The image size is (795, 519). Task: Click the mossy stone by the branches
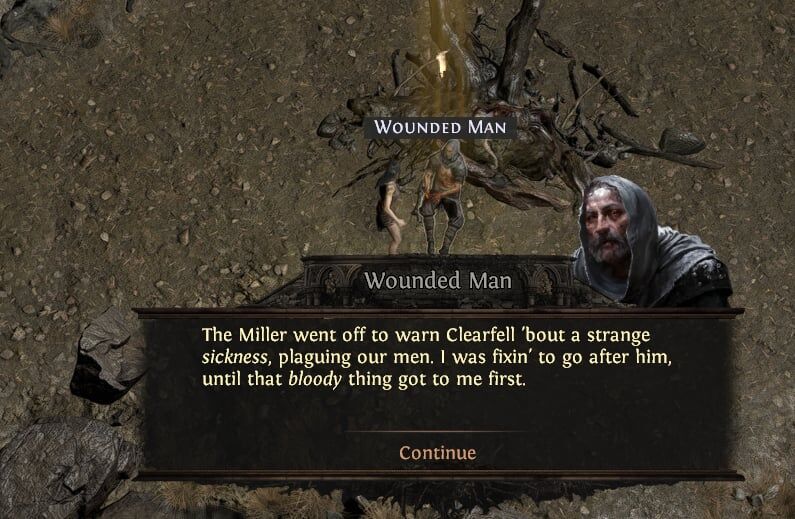pyautogui.click(x=682, y=141)
